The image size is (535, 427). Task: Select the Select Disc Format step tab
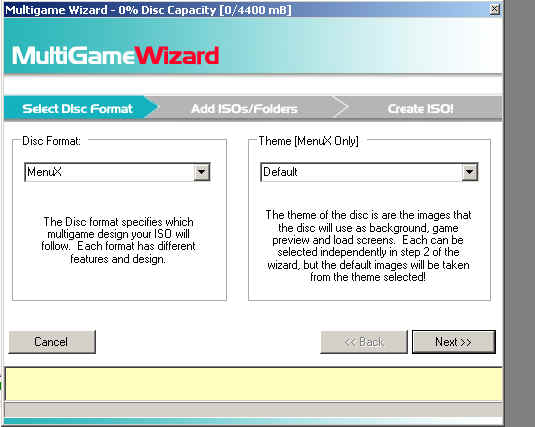[x=77, y=109]
